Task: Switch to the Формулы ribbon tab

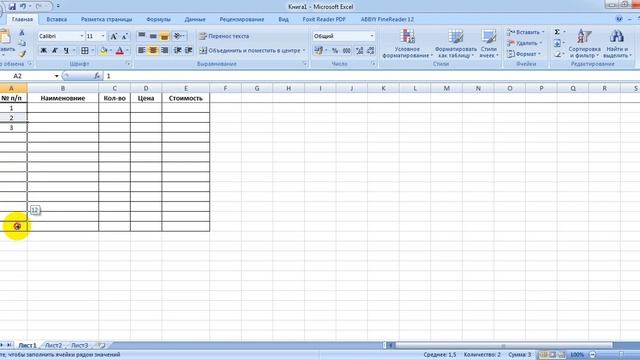Action: tap(158, 19)
